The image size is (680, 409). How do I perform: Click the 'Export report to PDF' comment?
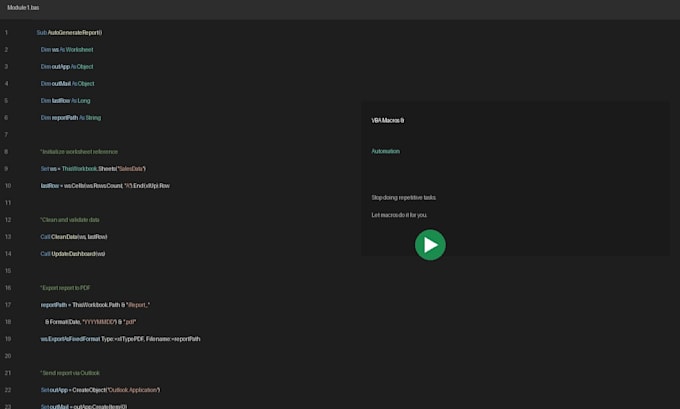coord(65,288)
